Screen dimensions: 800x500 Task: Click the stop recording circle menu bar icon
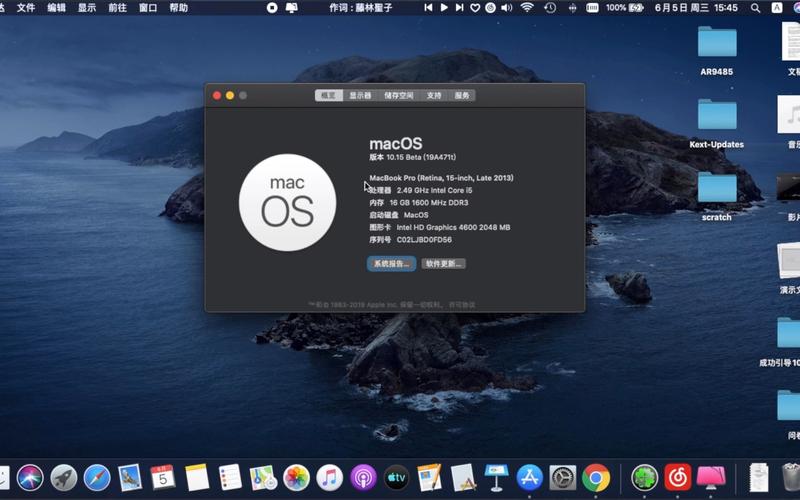[272, 8]
